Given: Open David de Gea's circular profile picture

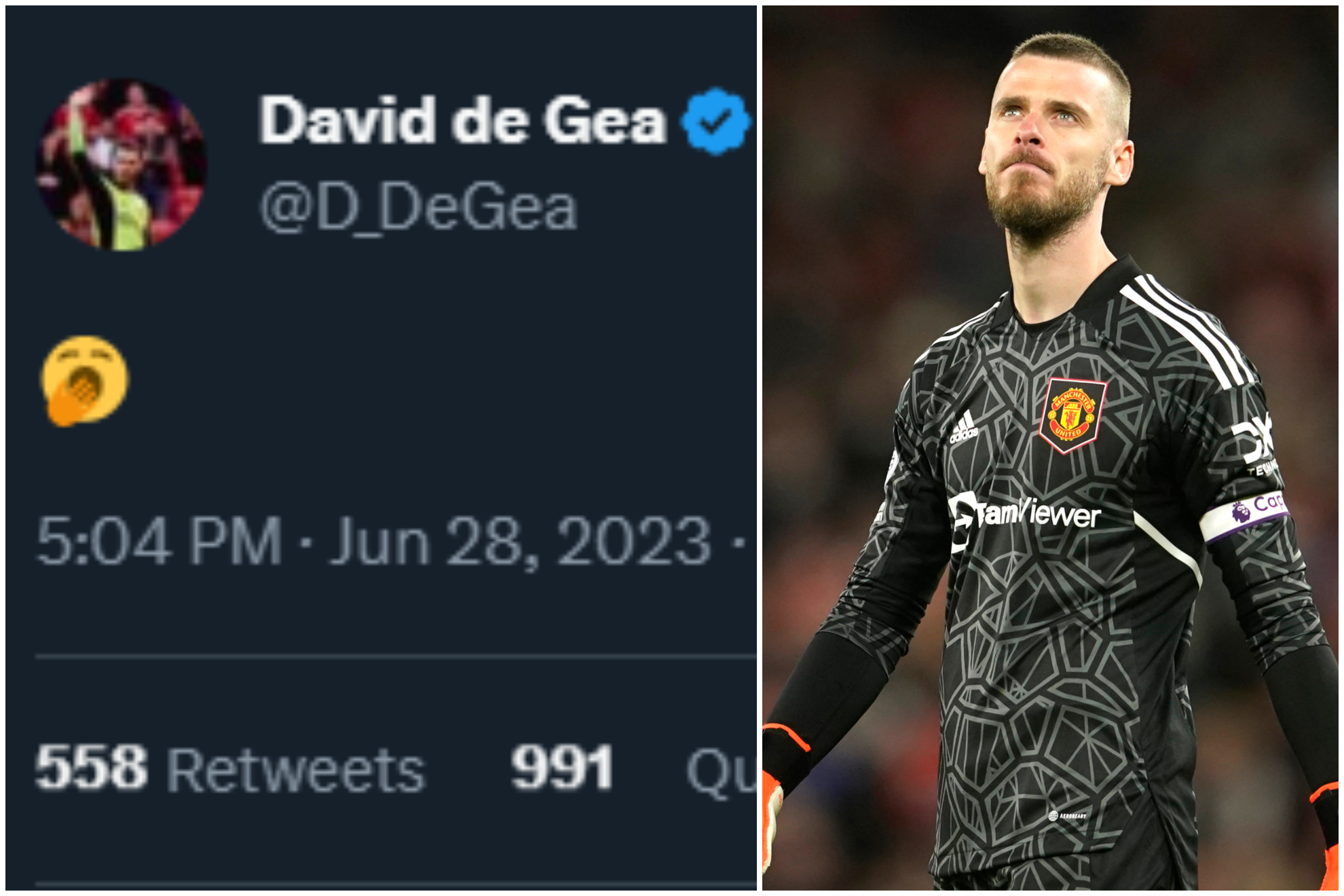Looking at the screenshot, I should (x=122, y=164).
